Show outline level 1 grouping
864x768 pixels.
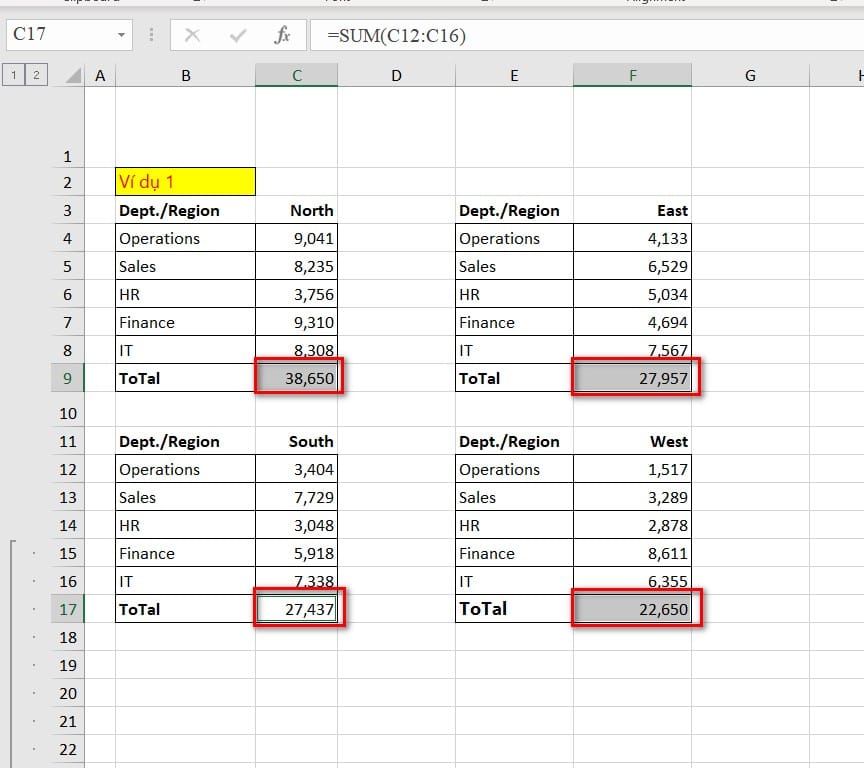point(12,75)
